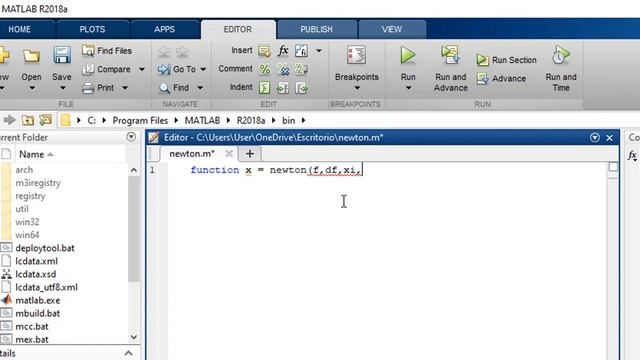640x360 pixels.
Task: Click the Advance button
Action: (501, 78)
